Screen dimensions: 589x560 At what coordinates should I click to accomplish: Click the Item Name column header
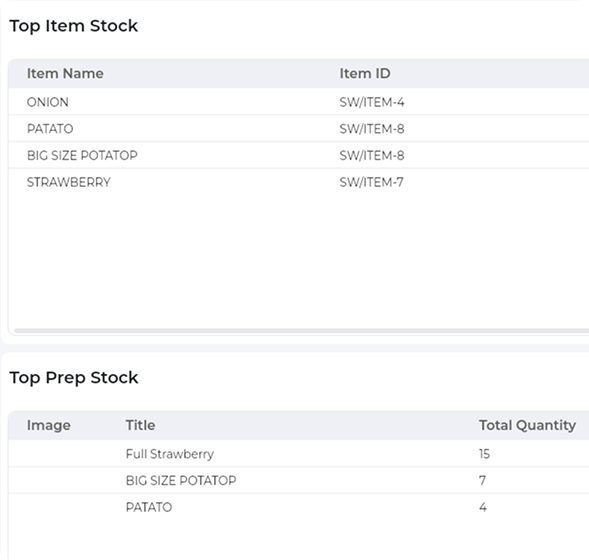pos(65,74)
